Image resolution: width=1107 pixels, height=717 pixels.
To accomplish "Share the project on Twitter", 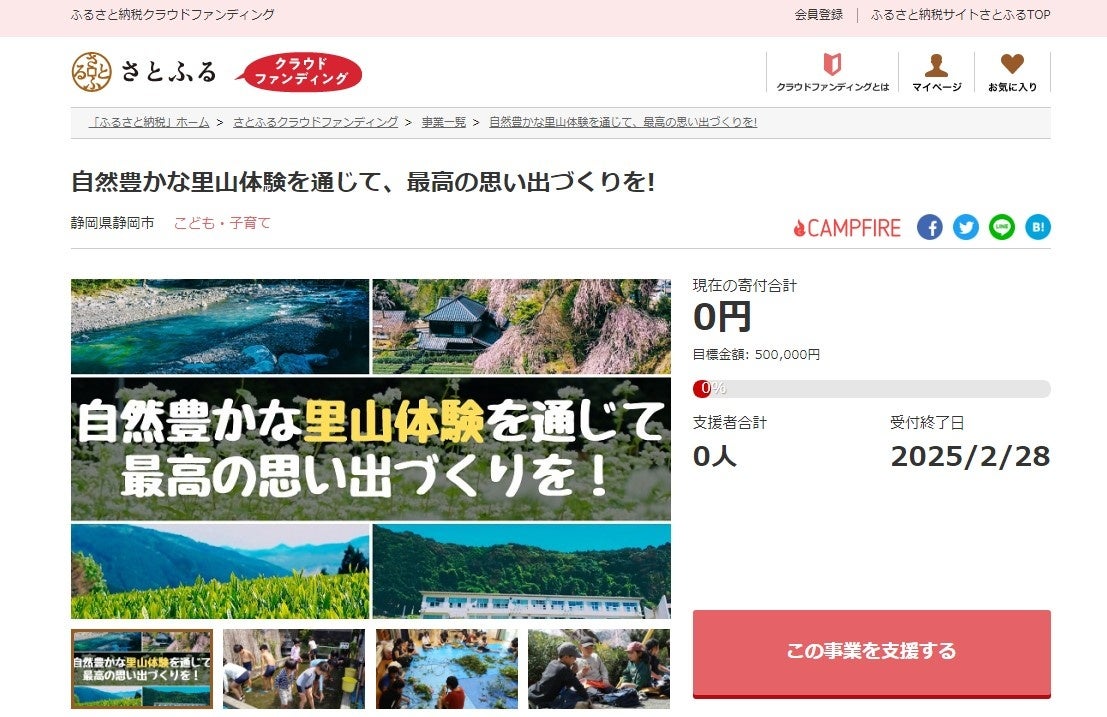I will [966, 227].
